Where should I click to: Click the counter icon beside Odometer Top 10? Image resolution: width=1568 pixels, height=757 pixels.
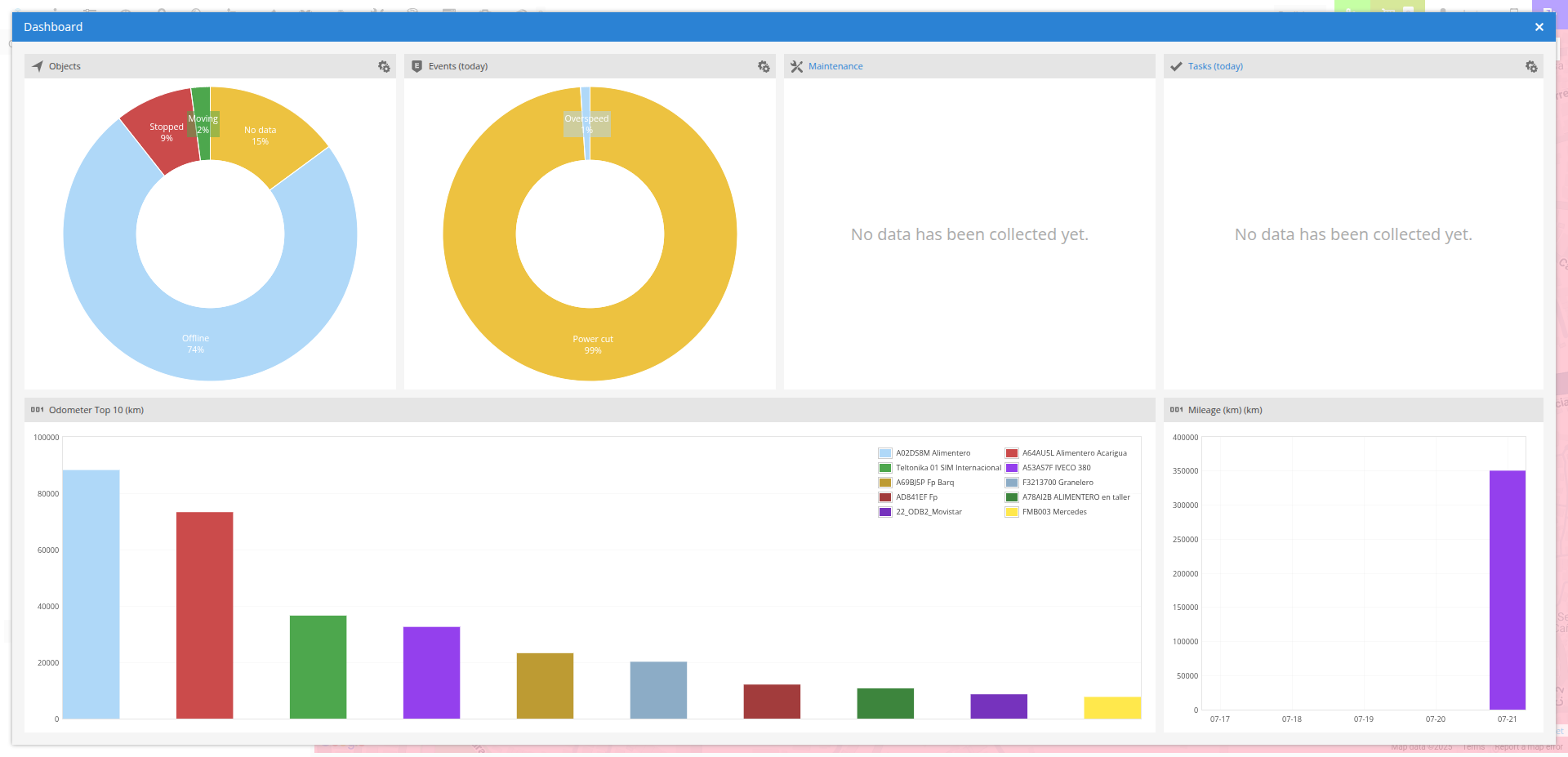point(37,409)
